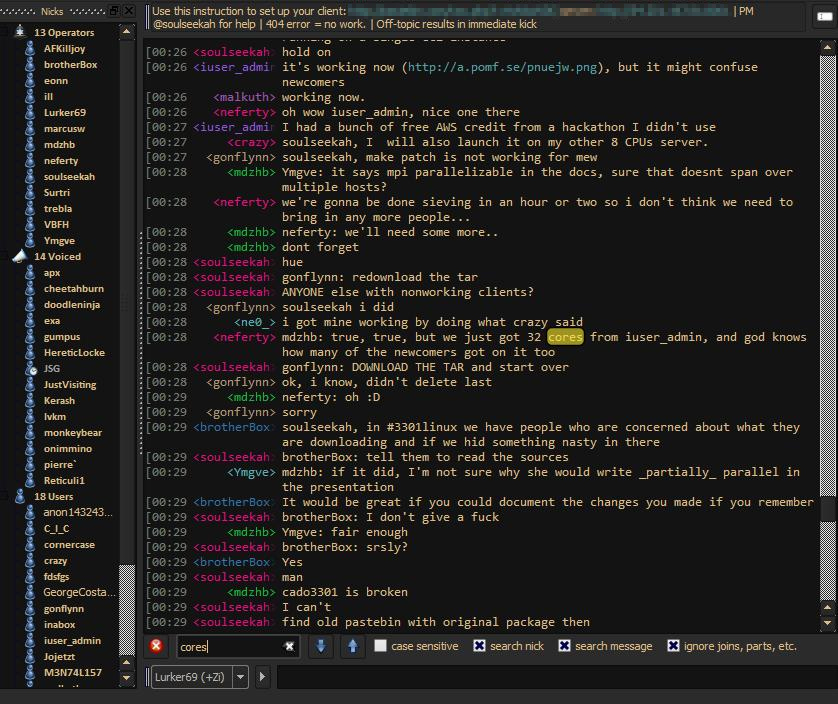Enable the case sensitive checkbox

click(380, 646)
